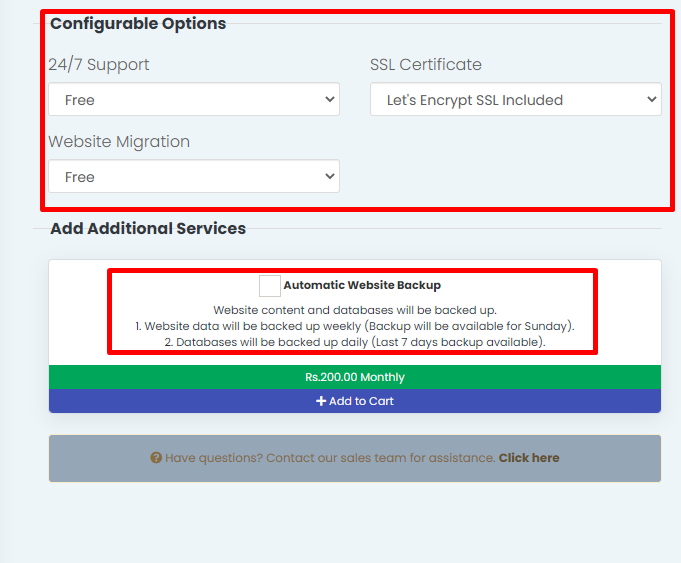Screen dimensions: 681x563
Task: Click the Automatic Website Backup label text
Action: [361, 285]
